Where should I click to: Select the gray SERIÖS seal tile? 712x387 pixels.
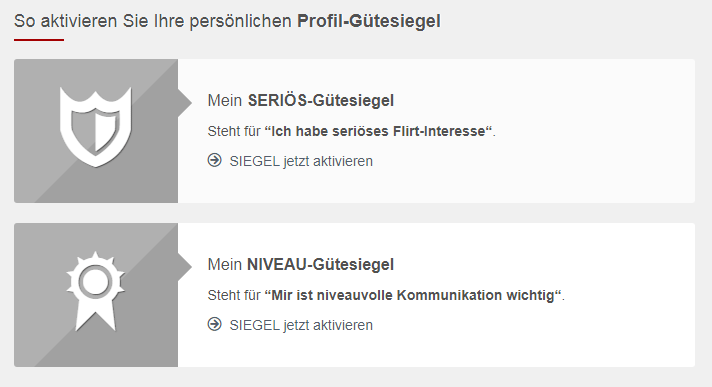[96, 131]
